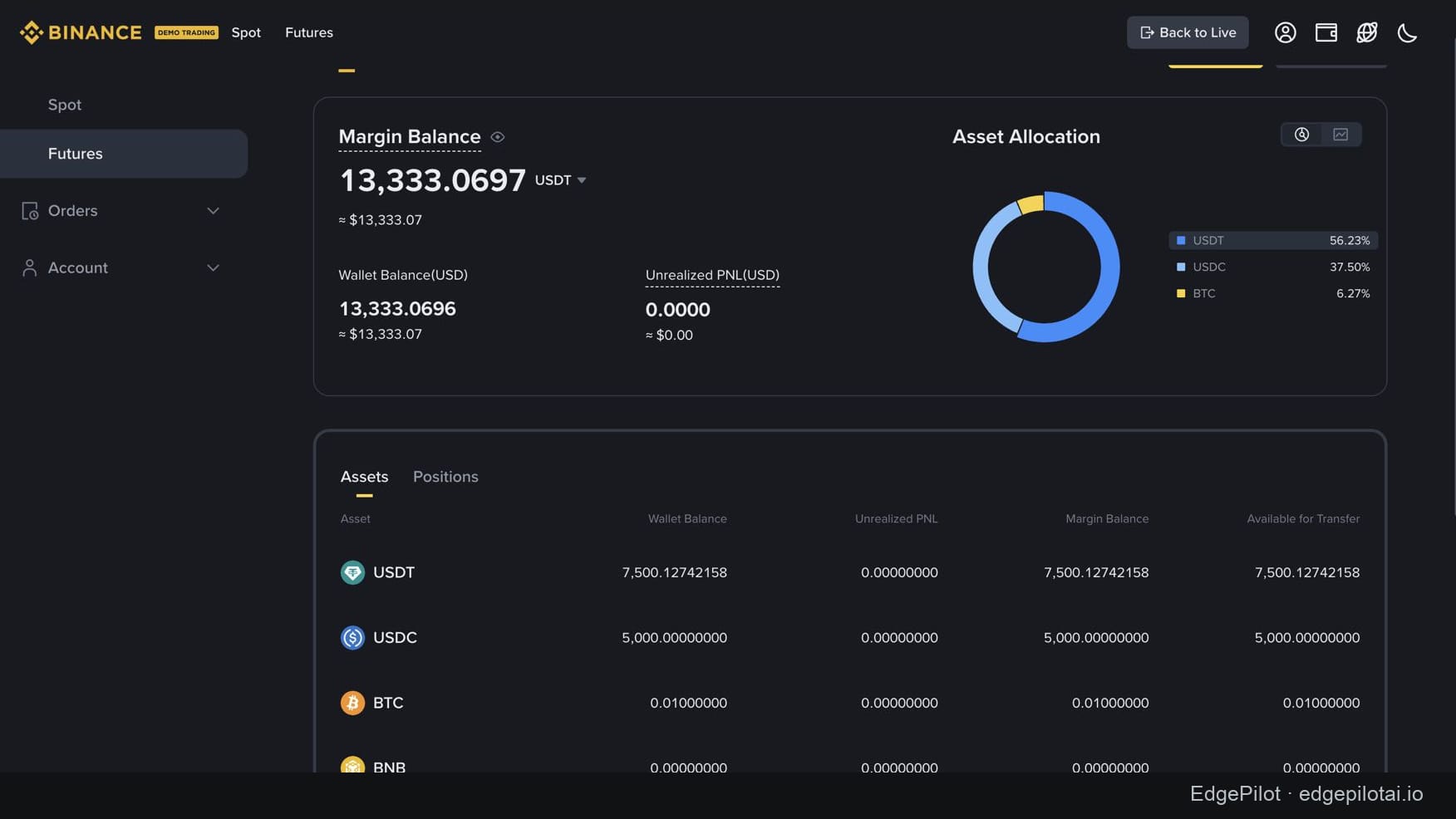Click the Available for Transfer column header

[x=1303, y=518]
